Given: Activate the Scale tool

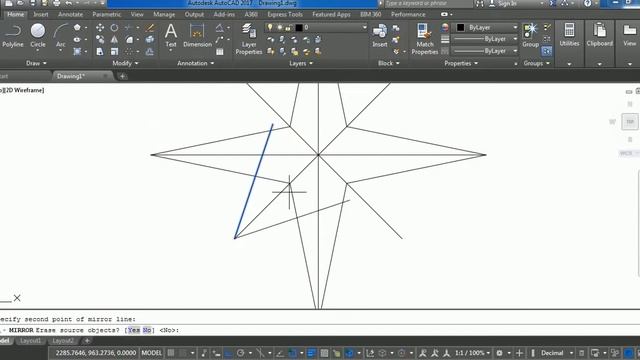Looking at the screenshot, I should click(114, 51).
